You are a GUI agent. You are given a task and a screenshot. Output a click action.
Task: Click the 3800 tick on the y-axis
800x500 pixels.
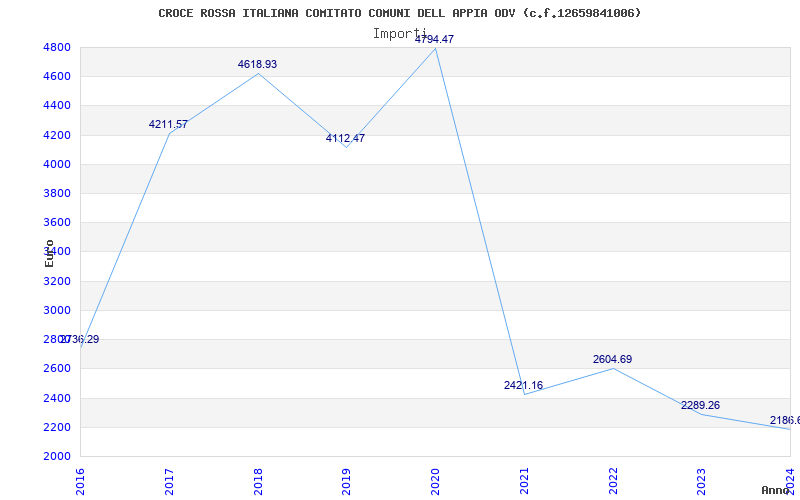pyautogui.click(x=57, y=193)
